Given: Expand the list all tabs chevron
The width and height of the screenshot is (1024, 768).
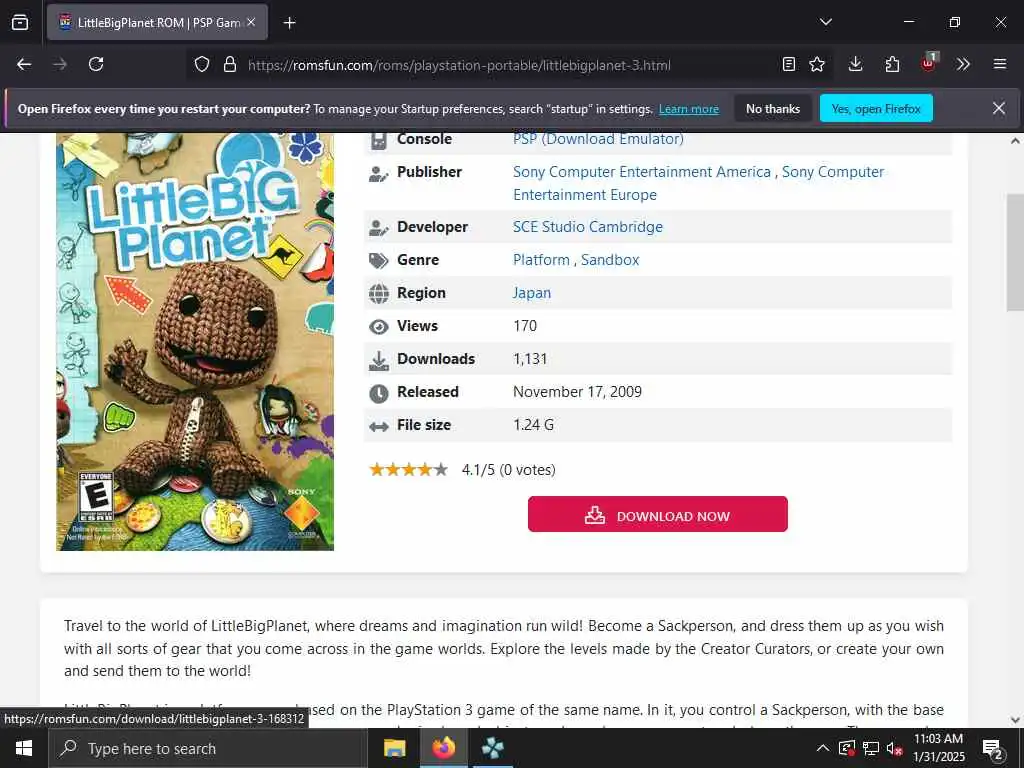Looking at the screenshot, I should [x=825, y=22].
